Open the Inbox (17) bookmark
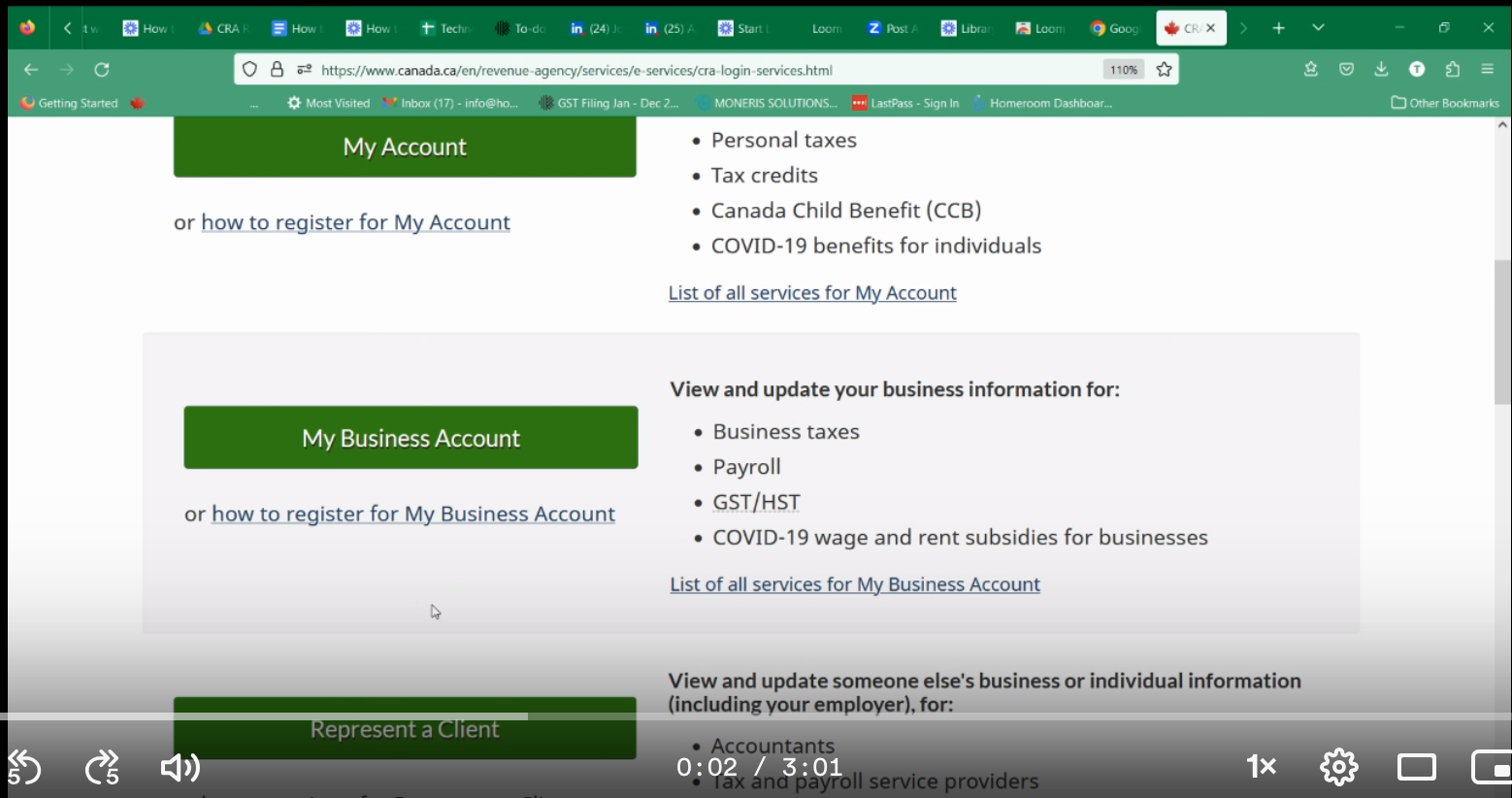 click(x=450, y=103)
